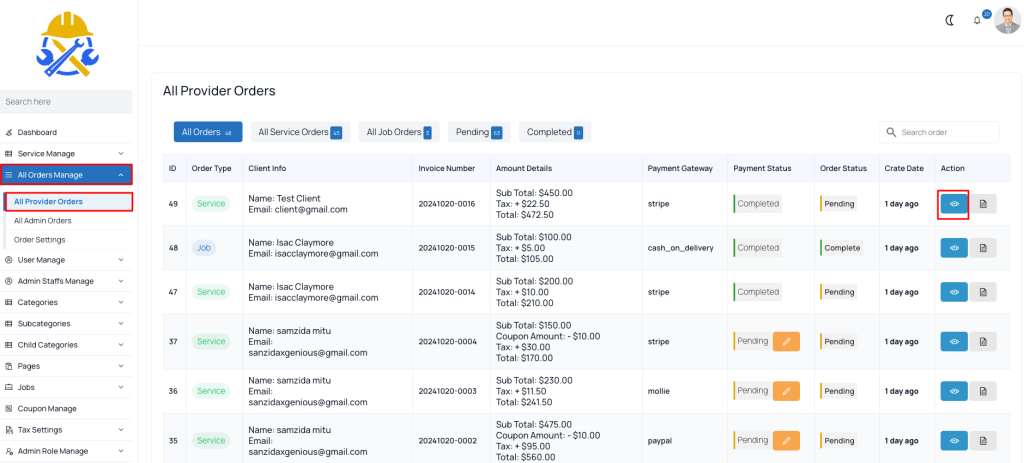View details of order 47
This screenshot has height=463, width=1024.
point(954,292)
